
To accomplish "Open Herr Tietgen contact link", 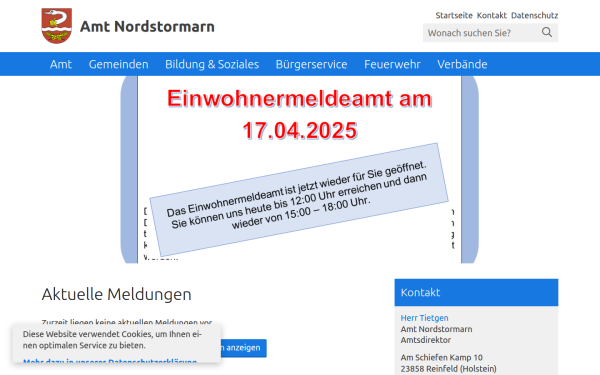I will point(424,318).
